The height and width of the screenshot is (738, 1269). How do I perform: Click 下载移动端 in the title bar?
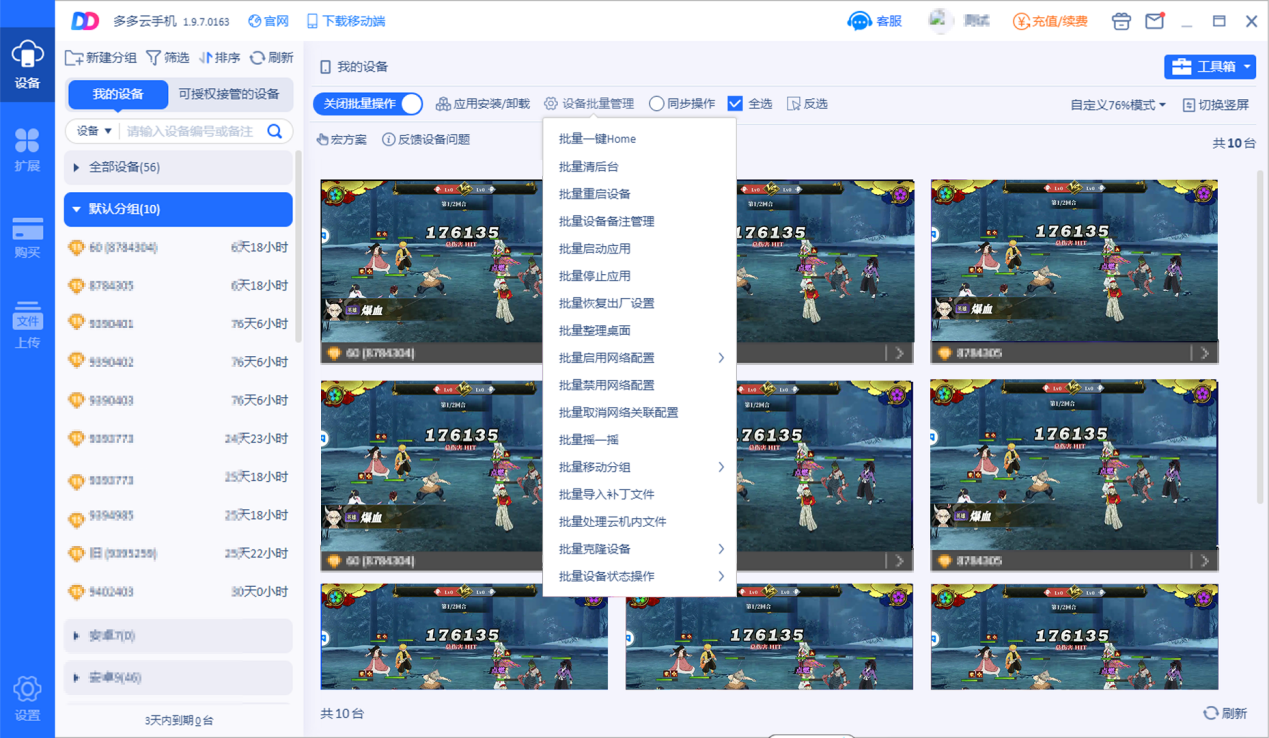[x=345, y=21]
